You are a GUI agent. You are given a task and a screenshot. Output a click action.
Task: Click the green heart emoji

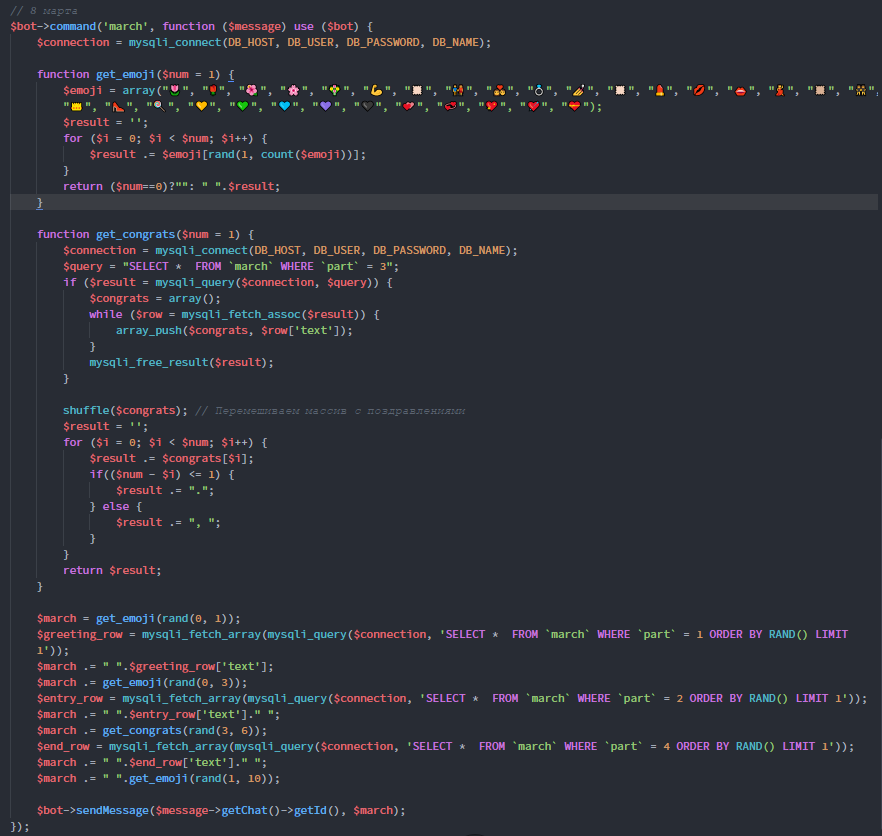click(242, 107)
